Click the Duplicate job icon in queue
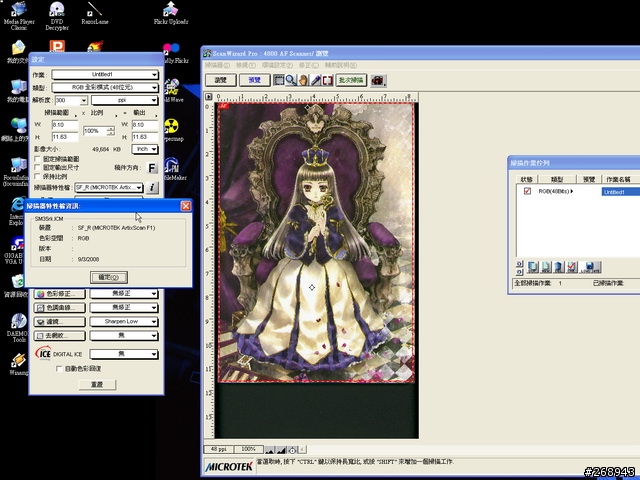The width and height of the screenshot is (640, 480). 533,267
